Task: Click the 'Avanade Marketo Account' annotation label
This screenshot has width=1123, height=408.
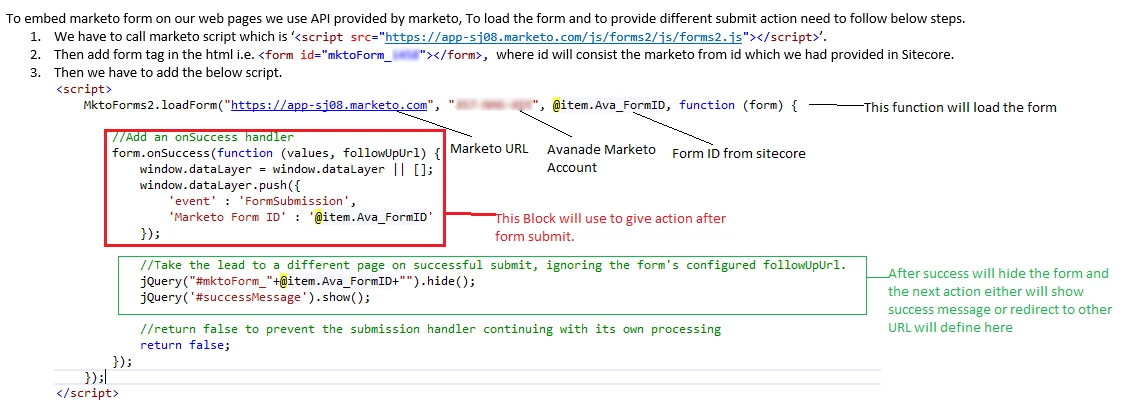Action: [x=601, y=158]
